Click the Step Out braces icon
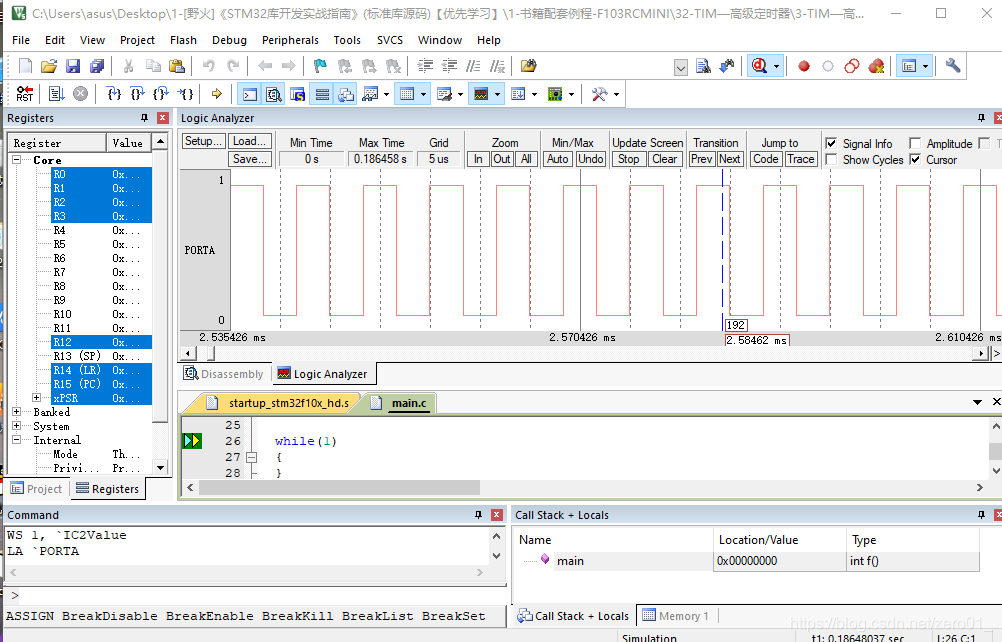 click(161, 94)
